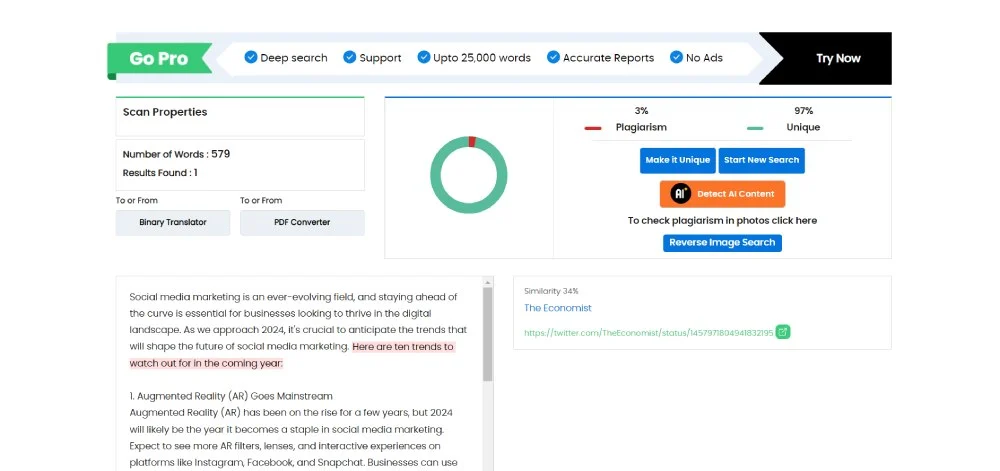Image resolution: width=1000 pixels, height=471 pixels.
Task: Click the No Ads checkmark icon
Action: pyautogui.click(x=676, y=57)
